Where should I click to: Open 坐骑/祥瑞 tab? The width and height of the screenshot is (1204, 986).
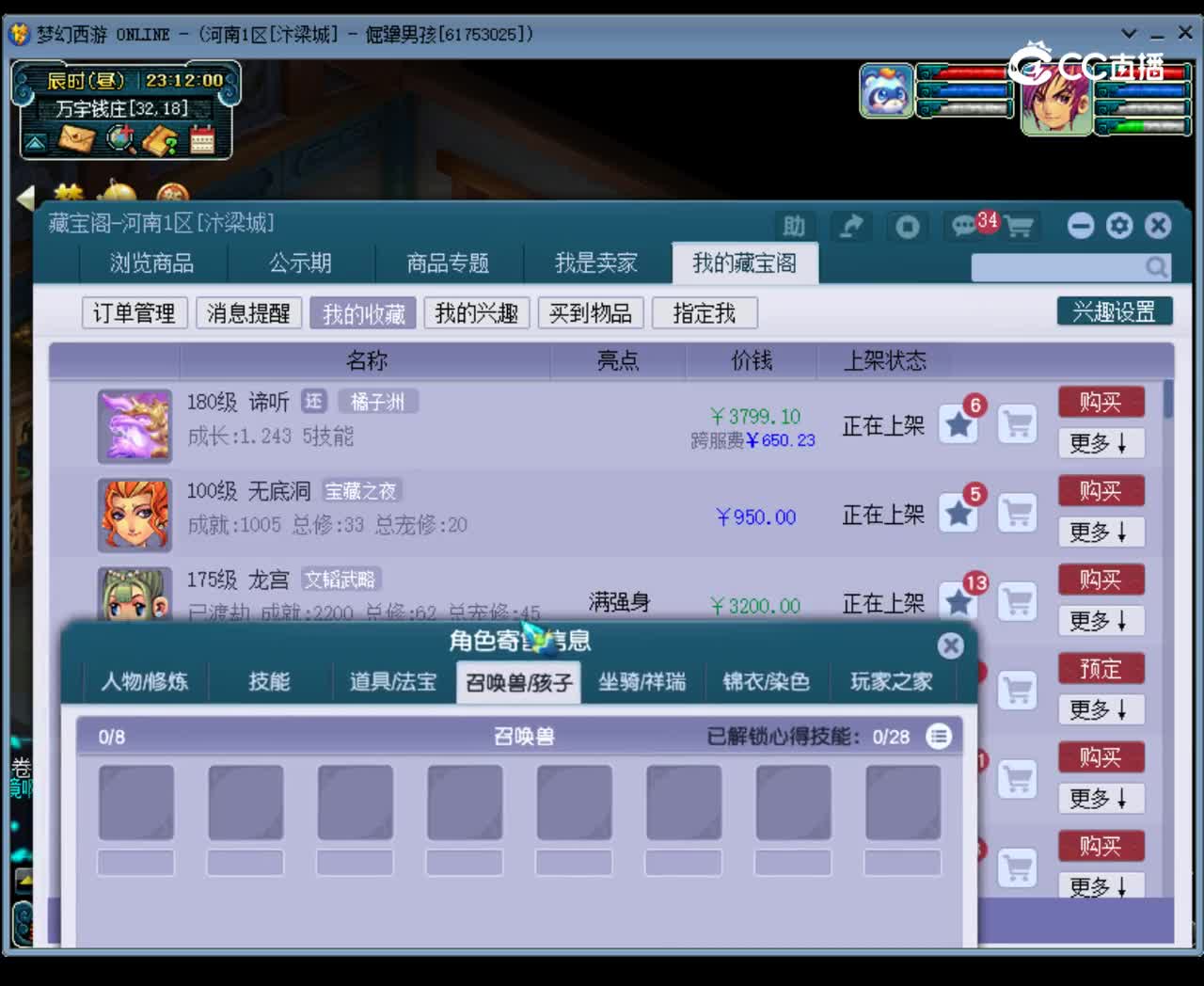click(642, 682)
